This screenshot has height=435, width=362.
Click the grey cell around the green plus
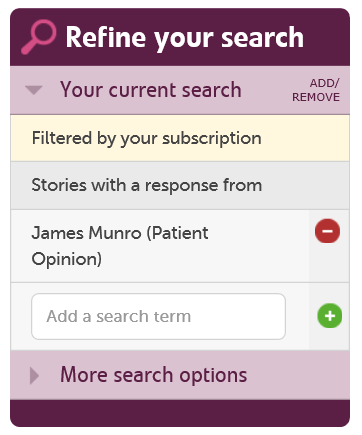pos(329,316)
